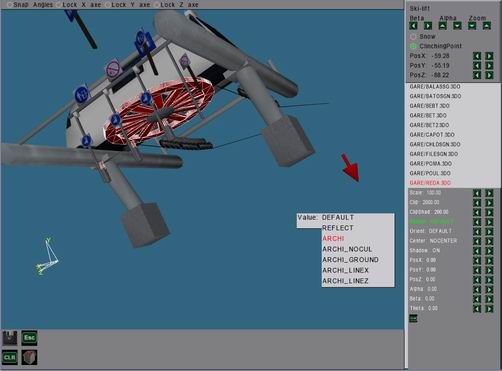This screenshot has width=502, height=371.
Task: Click the small green button below Theta row
Action: pos(413,319)
